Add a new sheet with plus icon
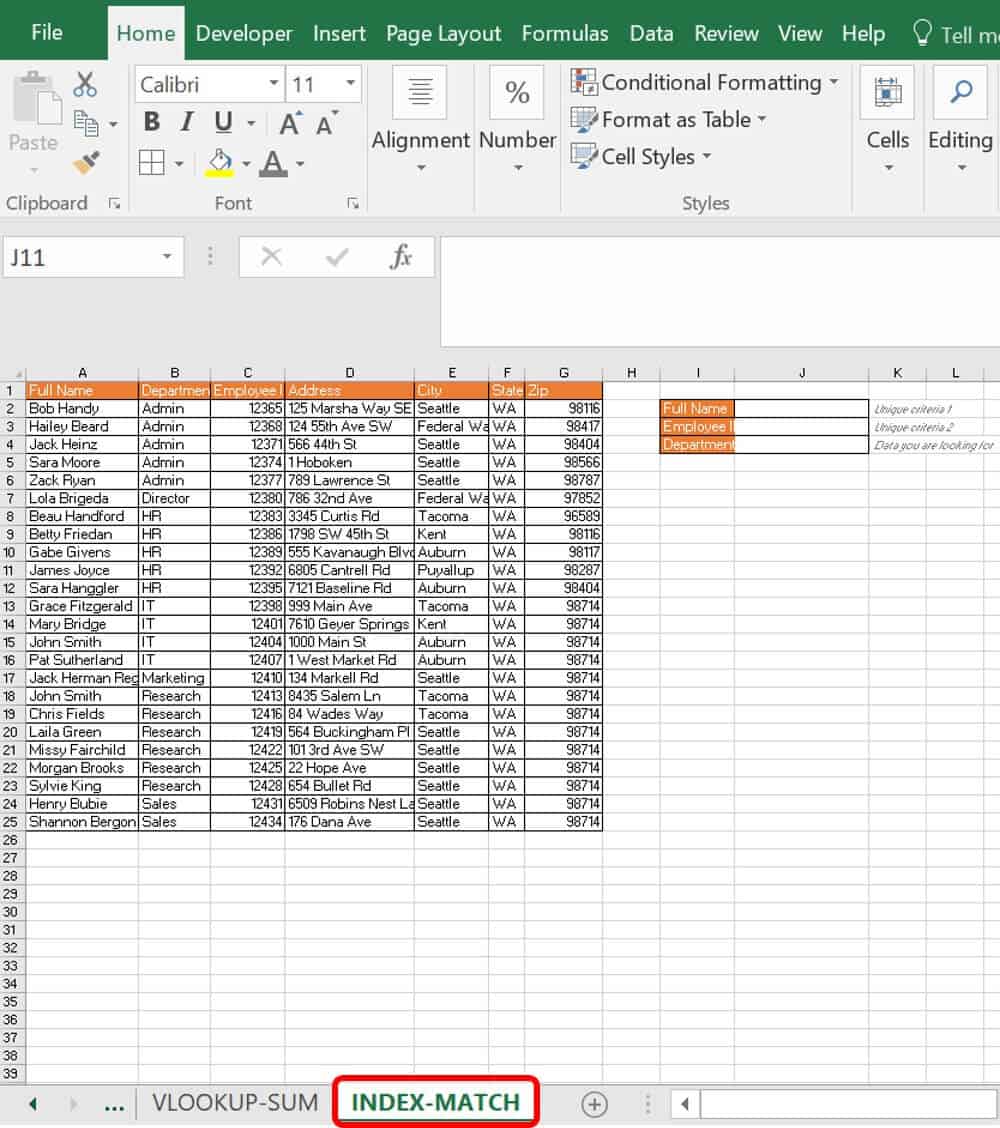1000x1128 pixels. pyautogui.click(x=594, y=1103)
